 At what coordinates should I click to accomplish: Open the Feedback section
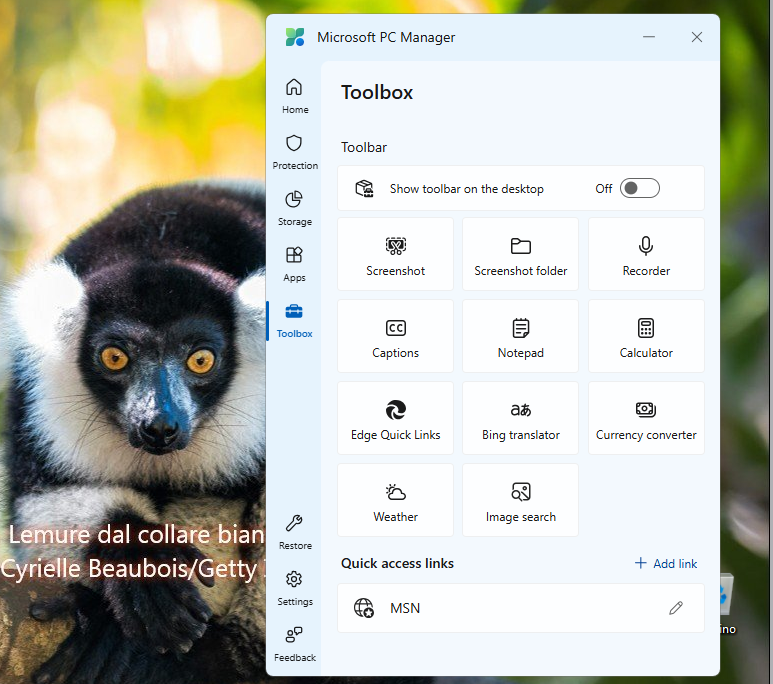[x=295, y=645]
